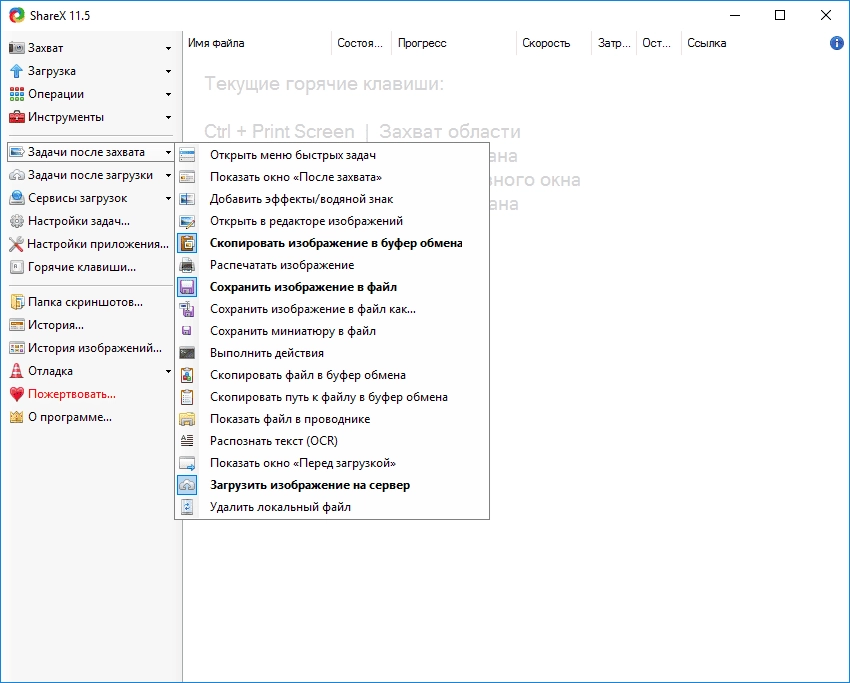Toggle off Сохранить изображение в файл
The height and width of the screenshot is (683, 850).
(x=332, y=287)
